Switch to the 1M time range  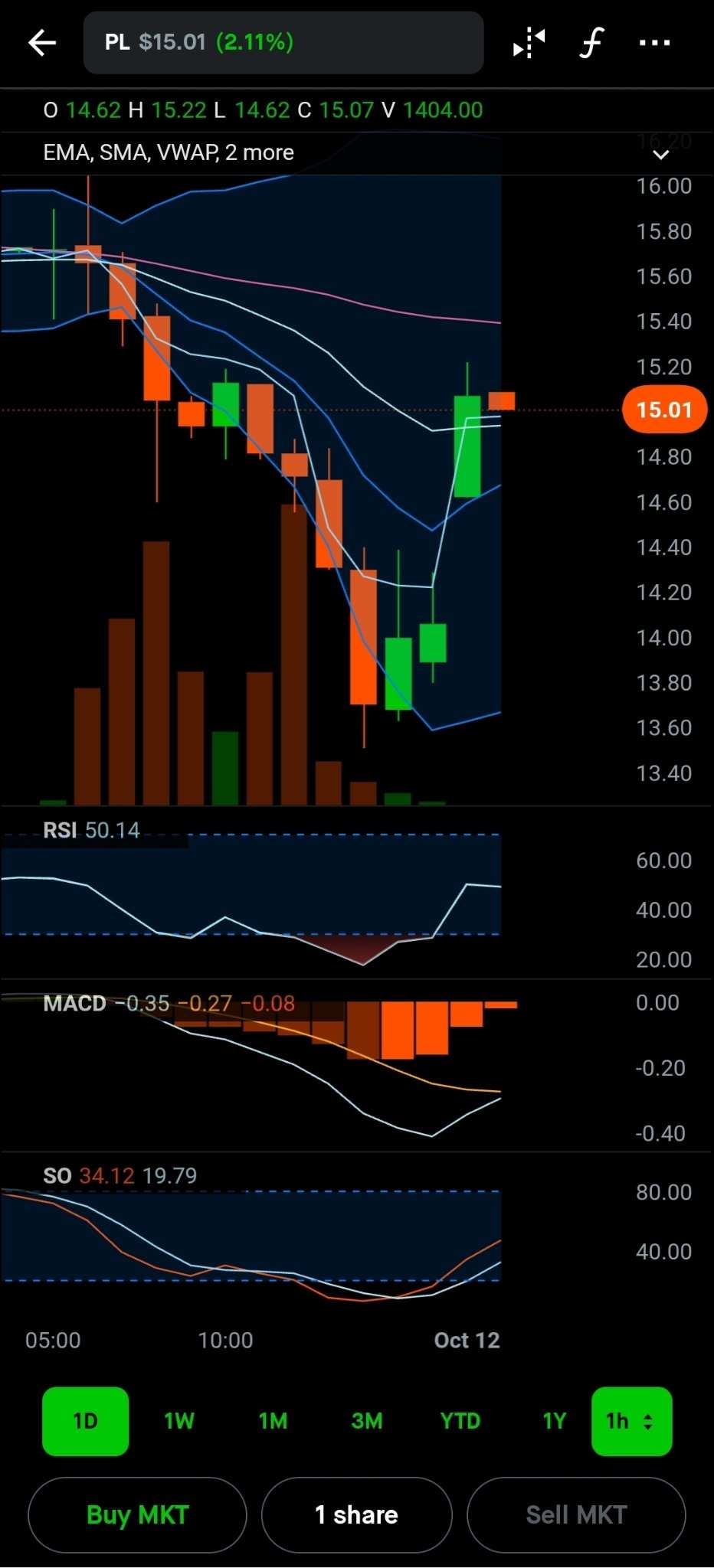pos(273,1421)
